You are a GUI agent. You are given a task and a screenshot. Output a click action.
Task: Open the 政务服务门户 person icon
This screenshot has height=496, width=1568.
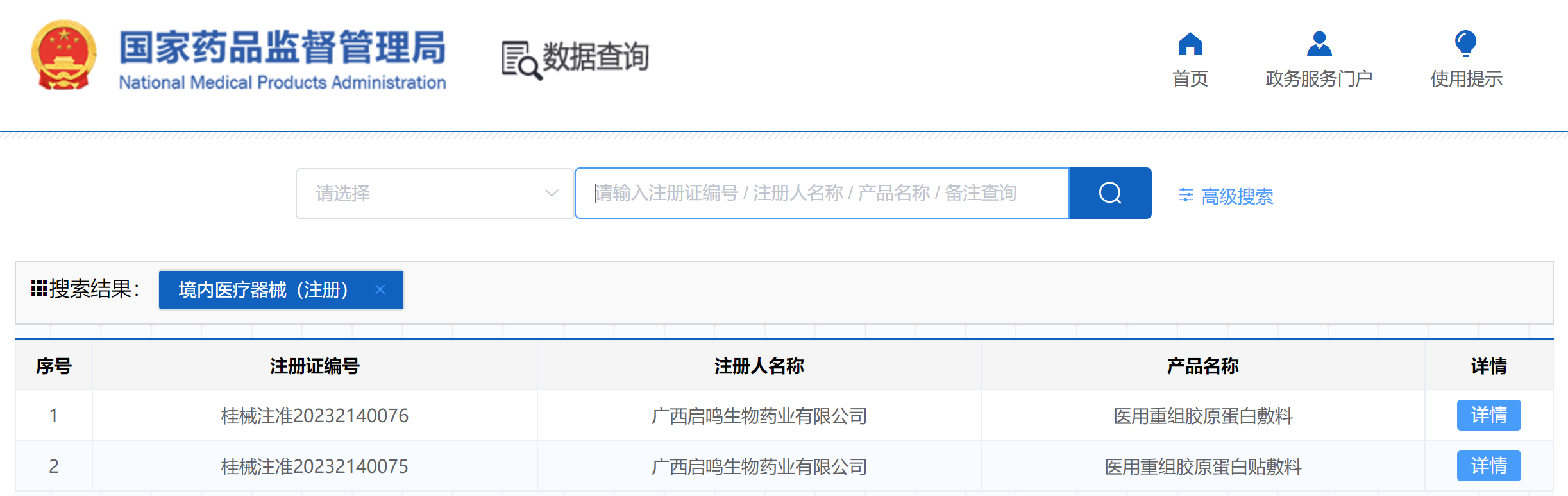tap(1319, 44)
